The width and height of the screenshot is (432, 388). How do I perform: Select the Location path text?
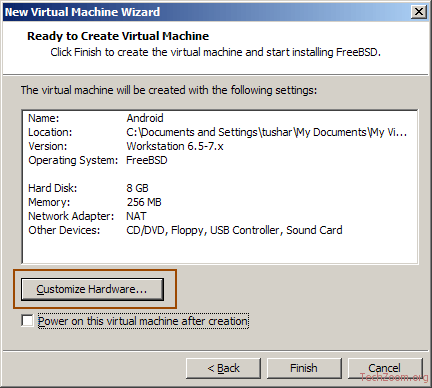point(266,132)
